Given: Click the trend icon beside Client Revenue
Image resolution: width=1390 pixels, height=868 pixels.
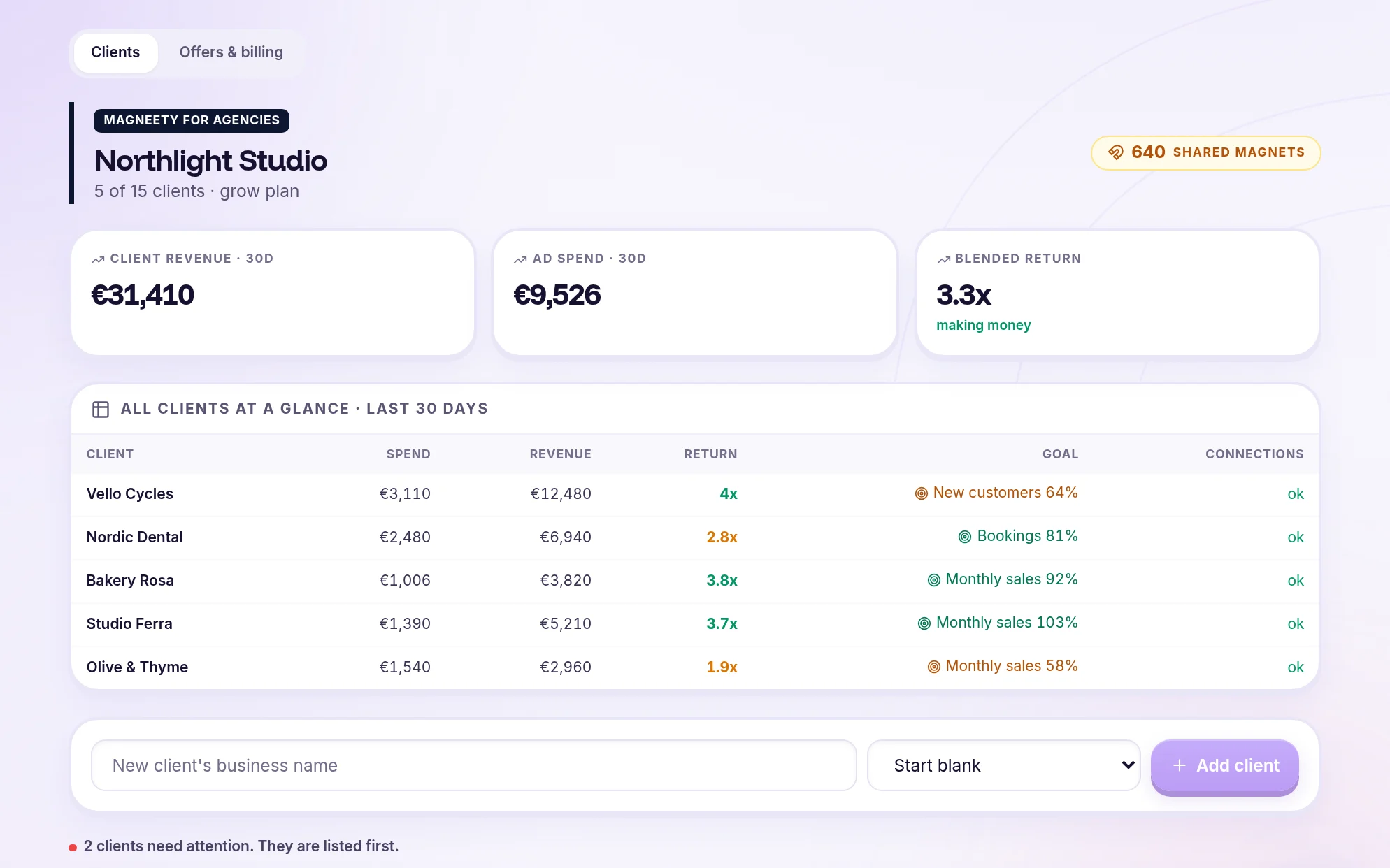Looking at the screenshot, I should pos(98,259).
